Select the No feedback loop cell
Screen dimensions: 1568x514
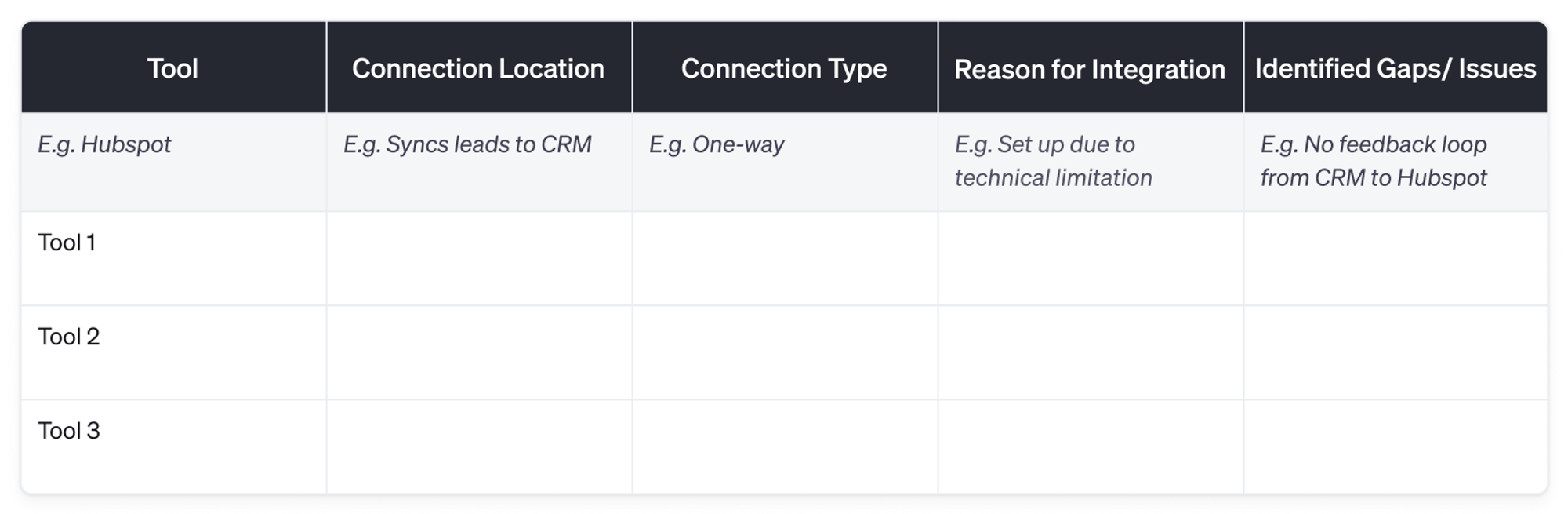click(x=1374, y=161)
